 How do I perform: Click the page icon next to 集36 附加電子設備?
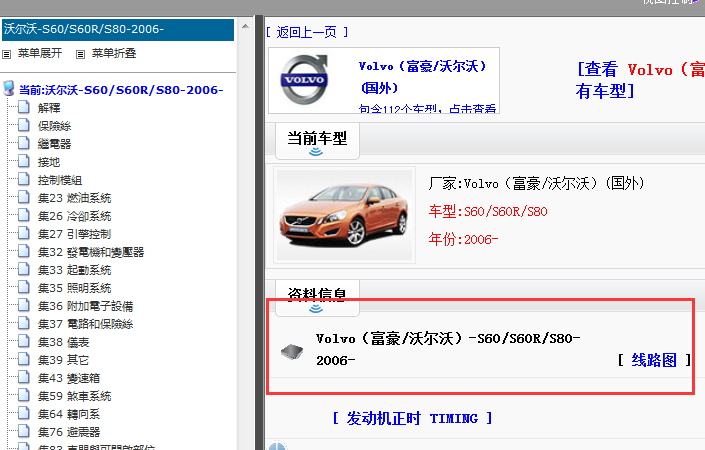pos(24,305)
